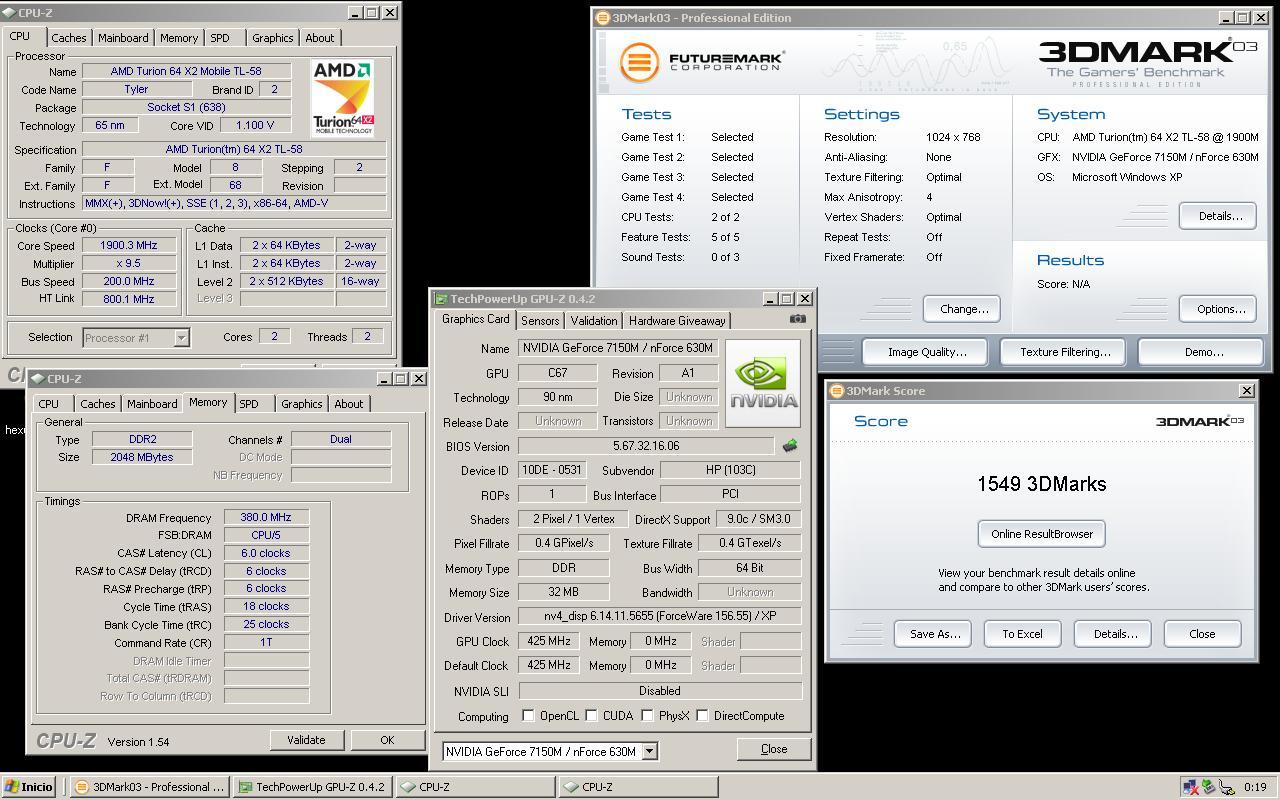This screenshot has height=800, width=1280.
Task: Select the CPU tab in lower CPU-Z
Action: (48, 404)
